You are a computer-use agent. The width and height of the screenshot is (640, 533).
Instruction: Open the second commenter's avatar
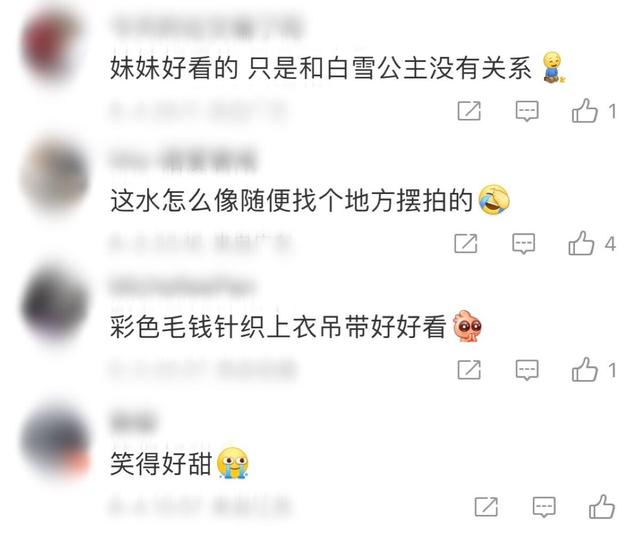tap(55, 178)
